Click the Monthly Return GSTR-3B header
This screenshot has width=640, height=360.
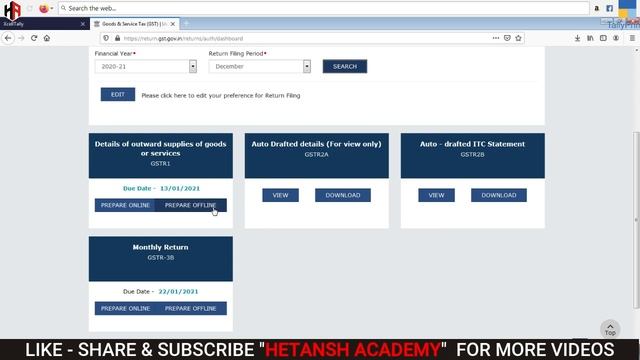coord(161,259)
